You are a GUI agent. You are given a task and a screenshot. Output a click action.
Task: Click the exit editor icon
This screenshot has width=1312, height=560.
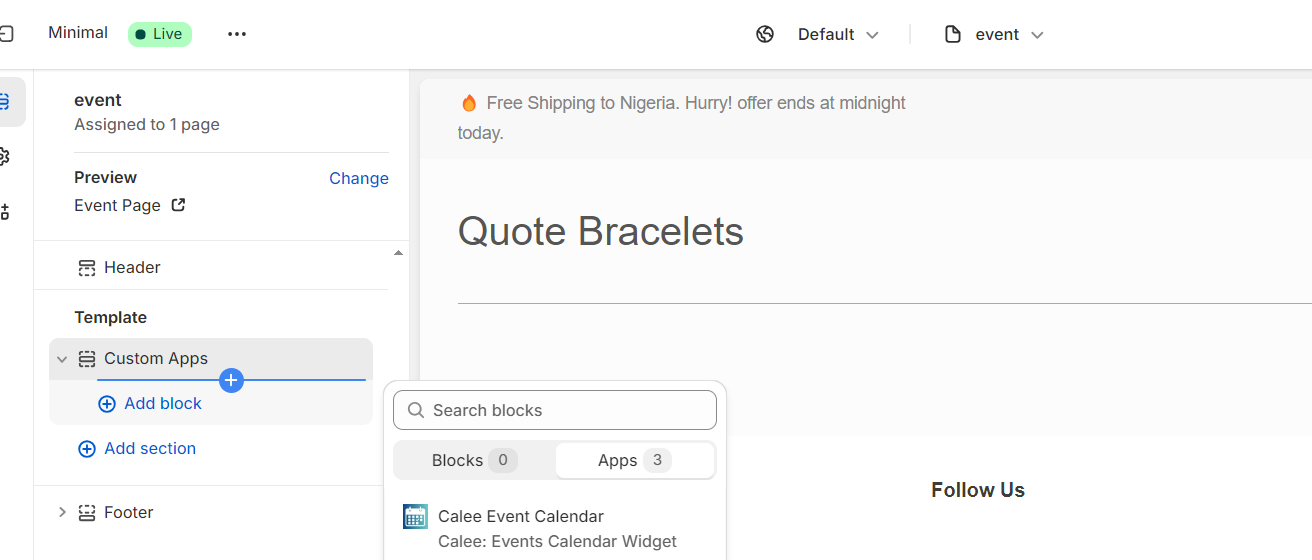6,34
